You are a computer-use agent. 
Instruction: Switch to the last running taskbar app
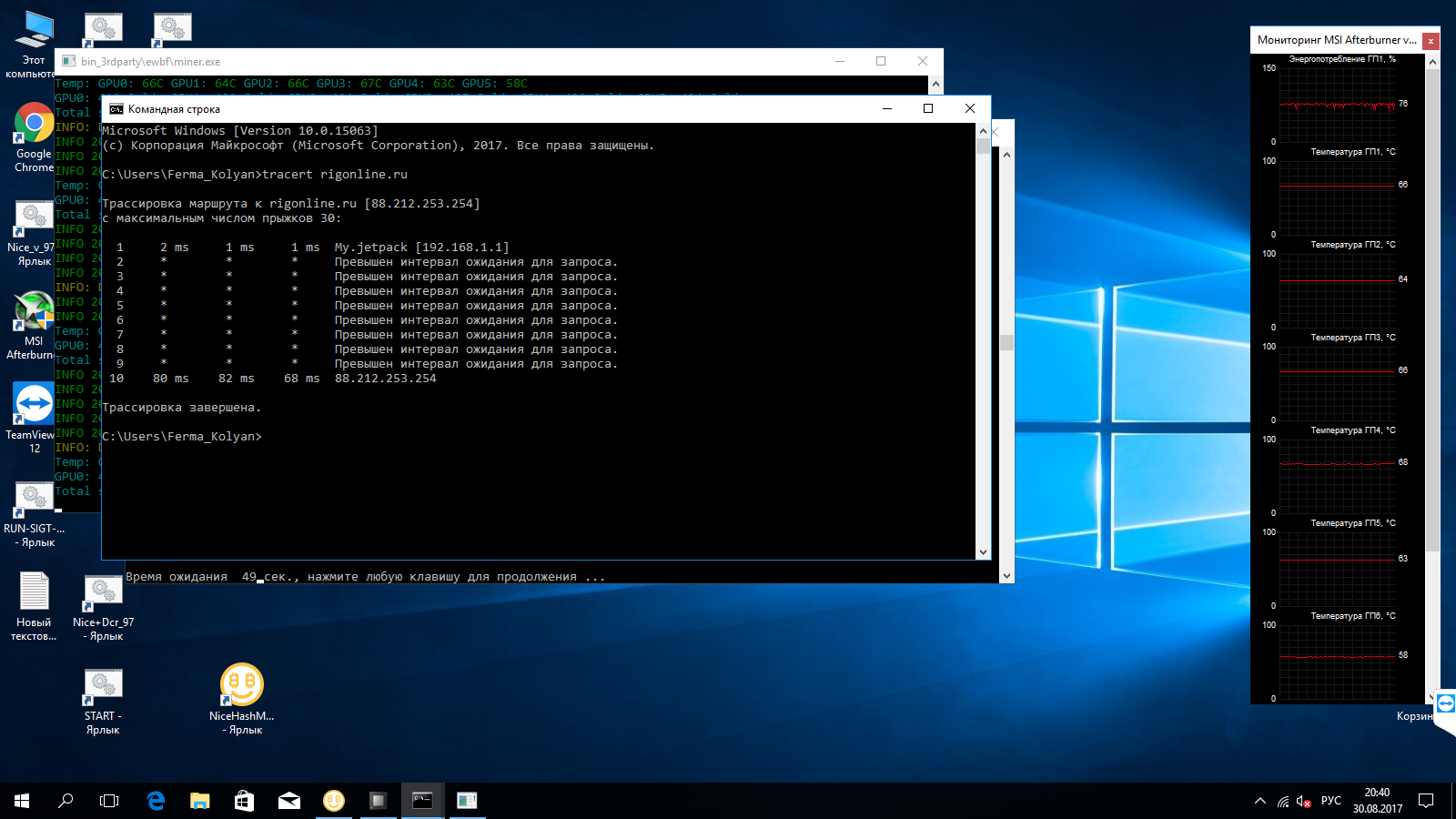point(467,801)
